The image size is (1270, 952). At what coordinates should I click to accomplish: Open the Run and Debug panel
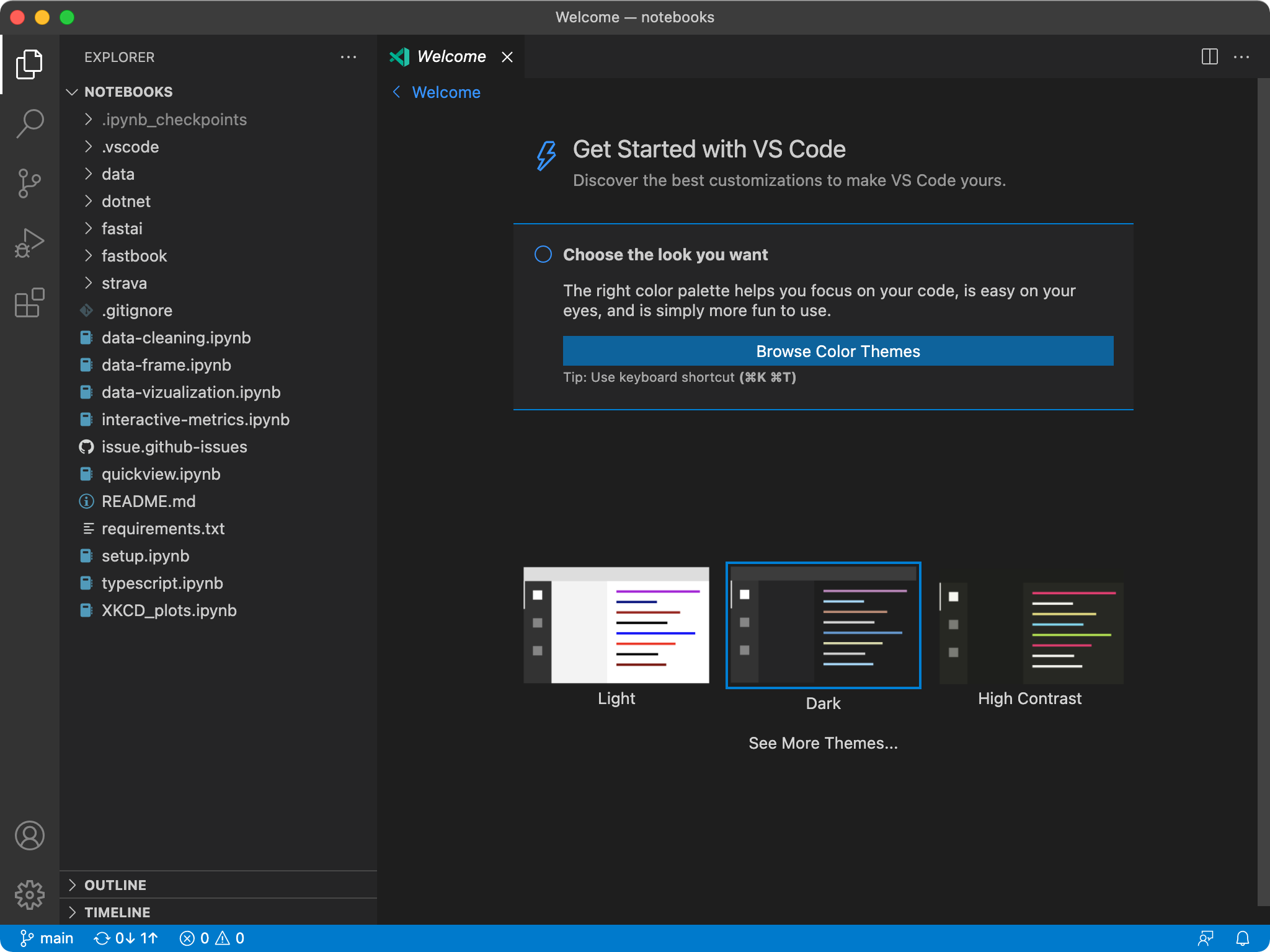pos(30,242)
